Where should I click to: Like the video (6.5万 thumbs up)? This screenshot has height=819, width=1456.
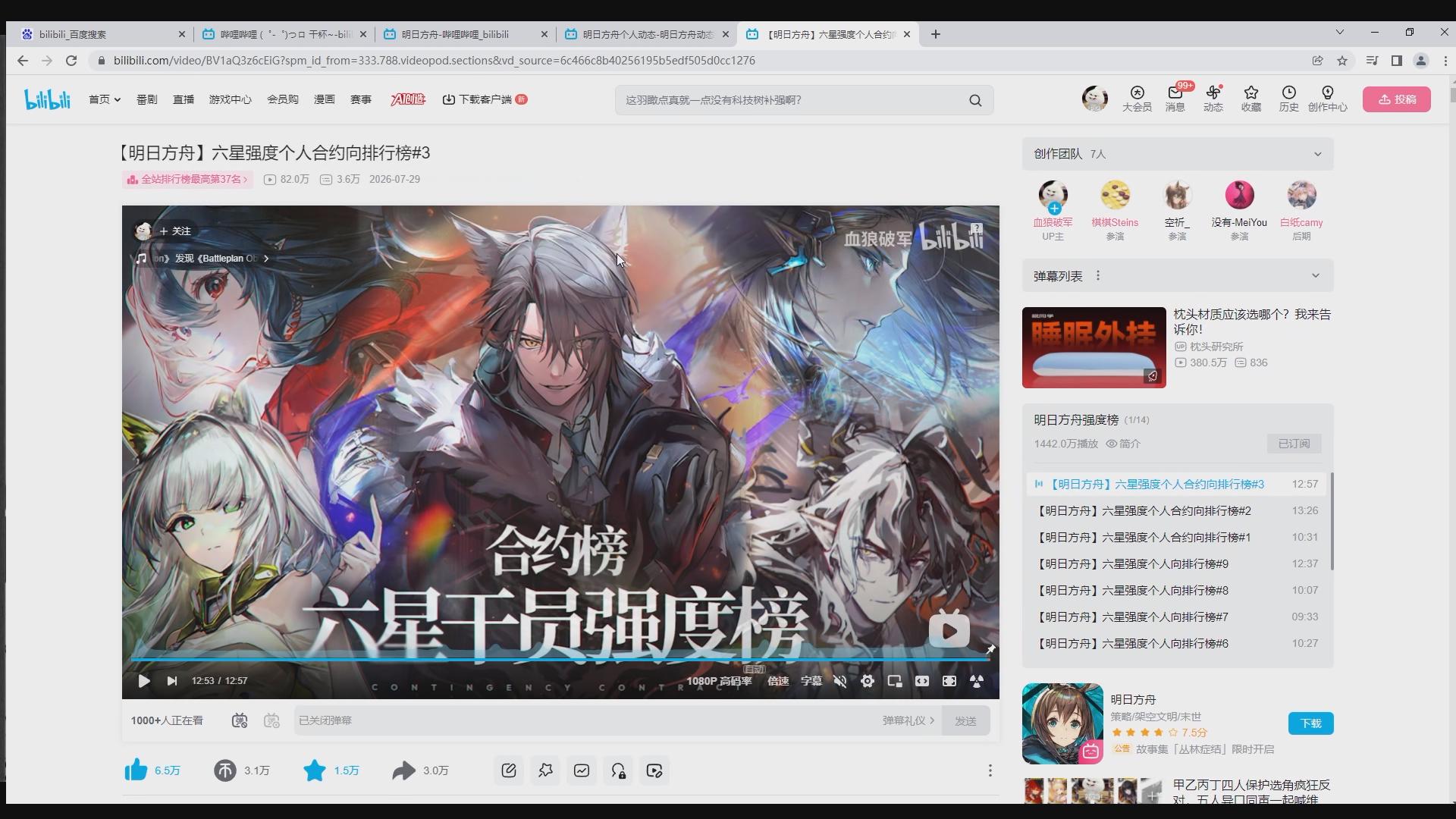[x=152, y=770]
